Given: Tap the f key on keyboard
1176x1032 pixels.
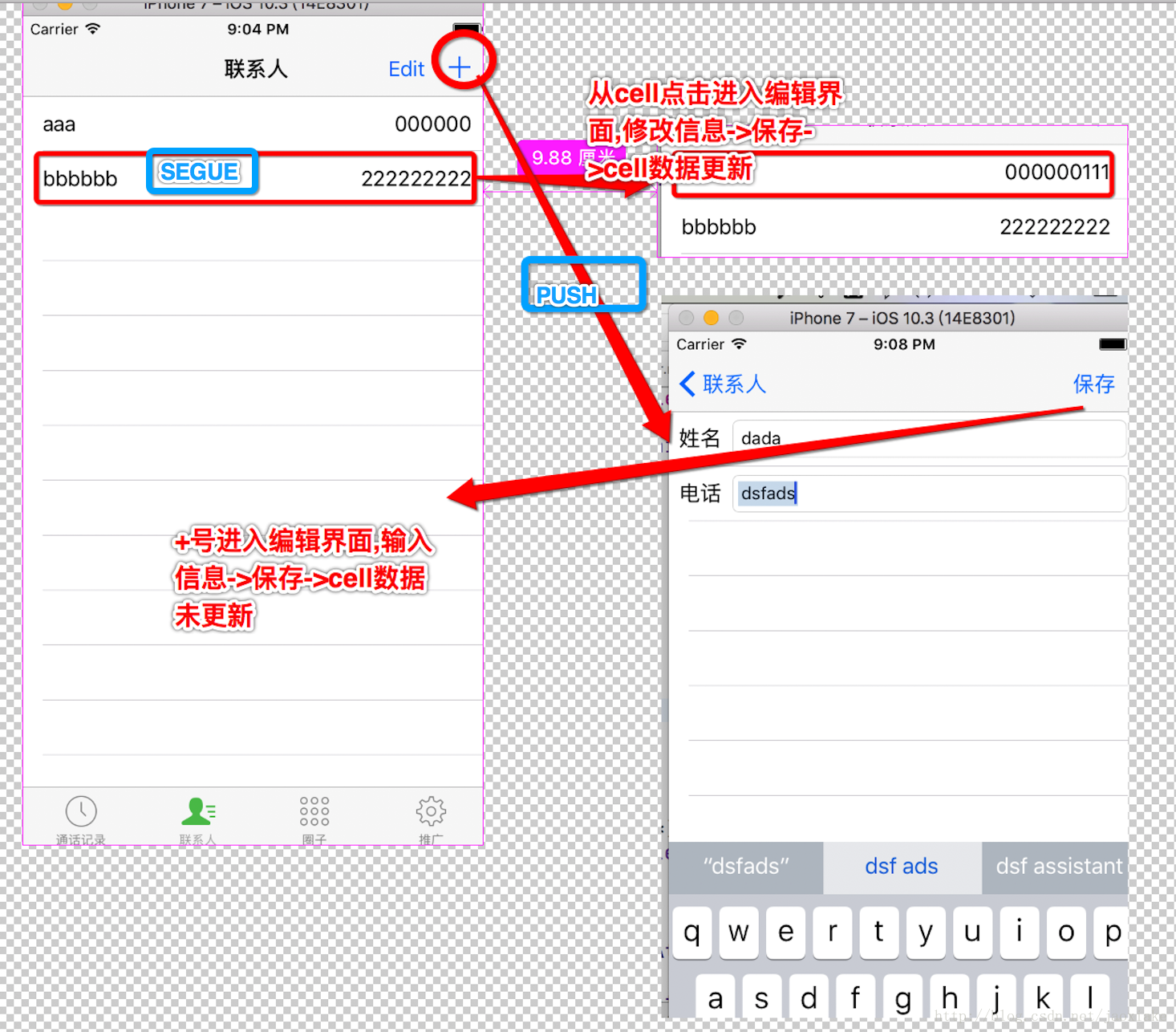Looking at the screenshot, I should coord(856,997).
